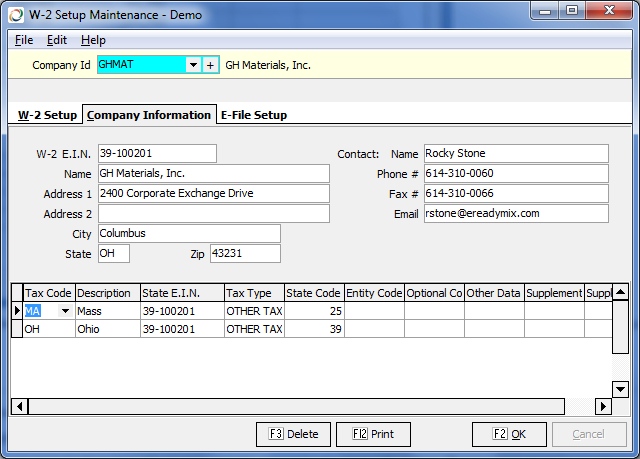Open the File menu
Image resolution: width=640 pixels, height=459 pixels.
coord(24,40)
